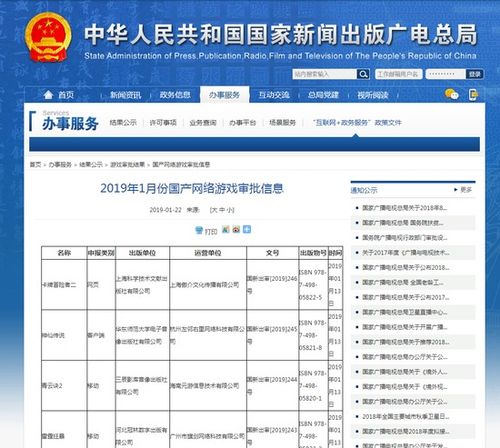Open notice 国家广播电视总局关于《境外人...
The width and height of the screenshot is (500, 448).
[x=405, y=372]
